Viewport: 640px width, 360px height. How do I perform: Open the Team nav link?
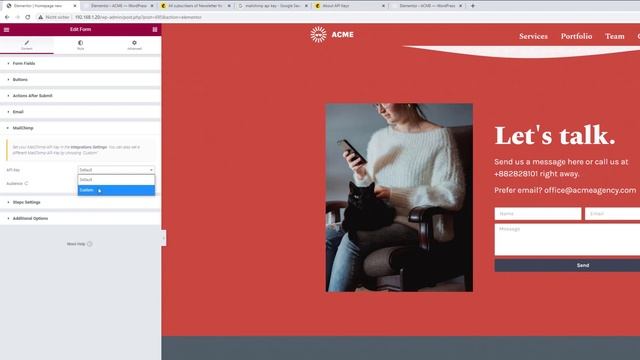(x=615, y=36)
